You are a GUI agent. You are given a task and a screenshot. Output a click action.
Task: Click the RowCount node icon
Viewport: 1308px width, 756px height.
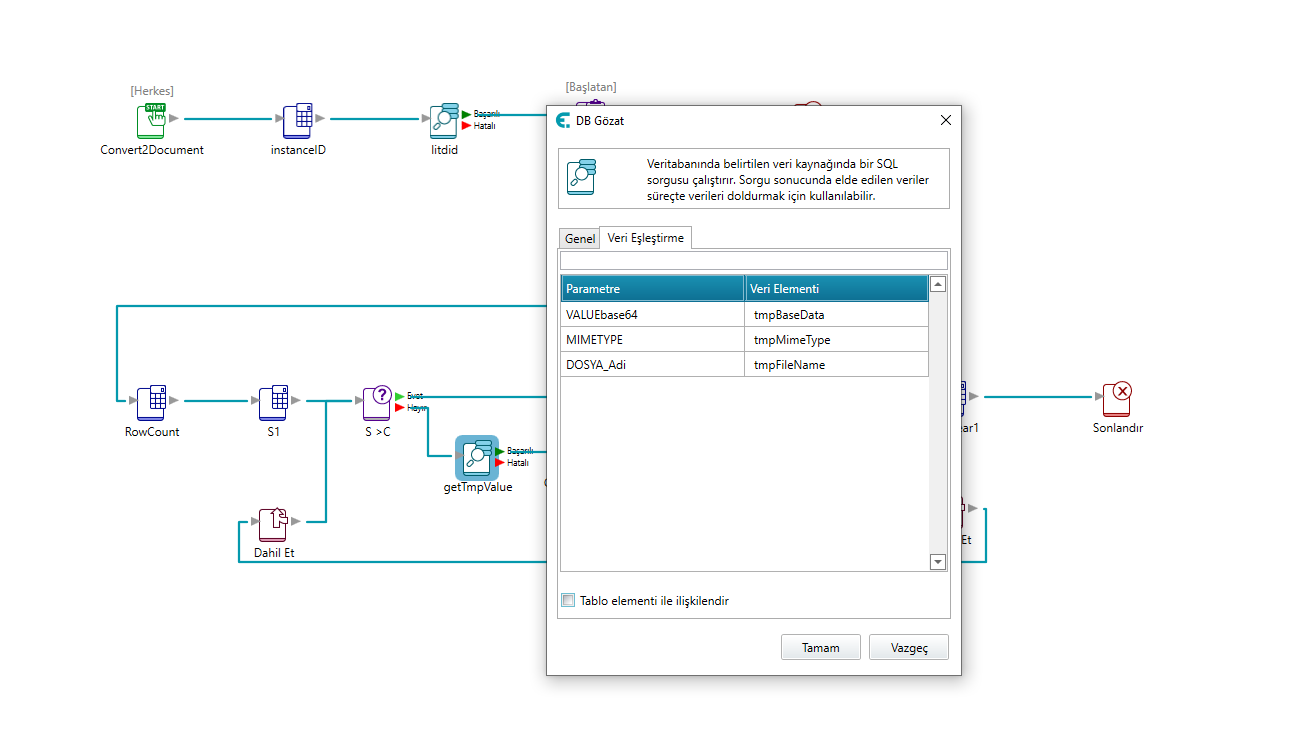151,401
